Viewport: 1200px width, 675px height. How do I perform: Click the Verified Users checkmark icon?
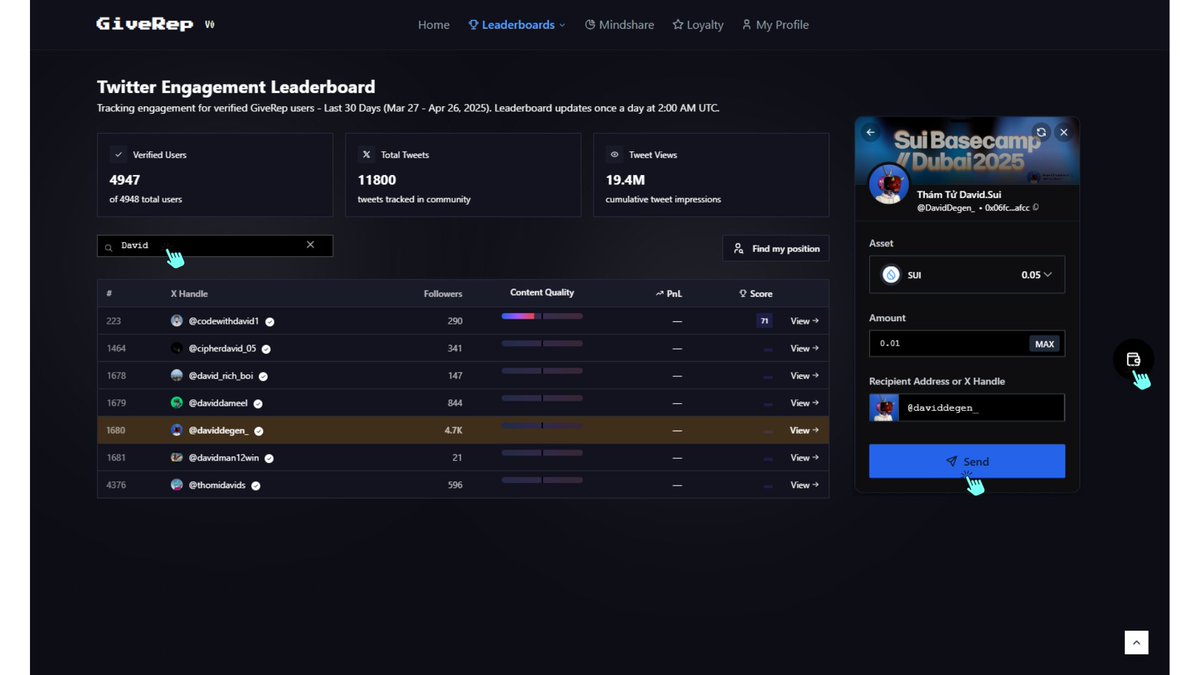pyautogui.click(x=118, y=155)
